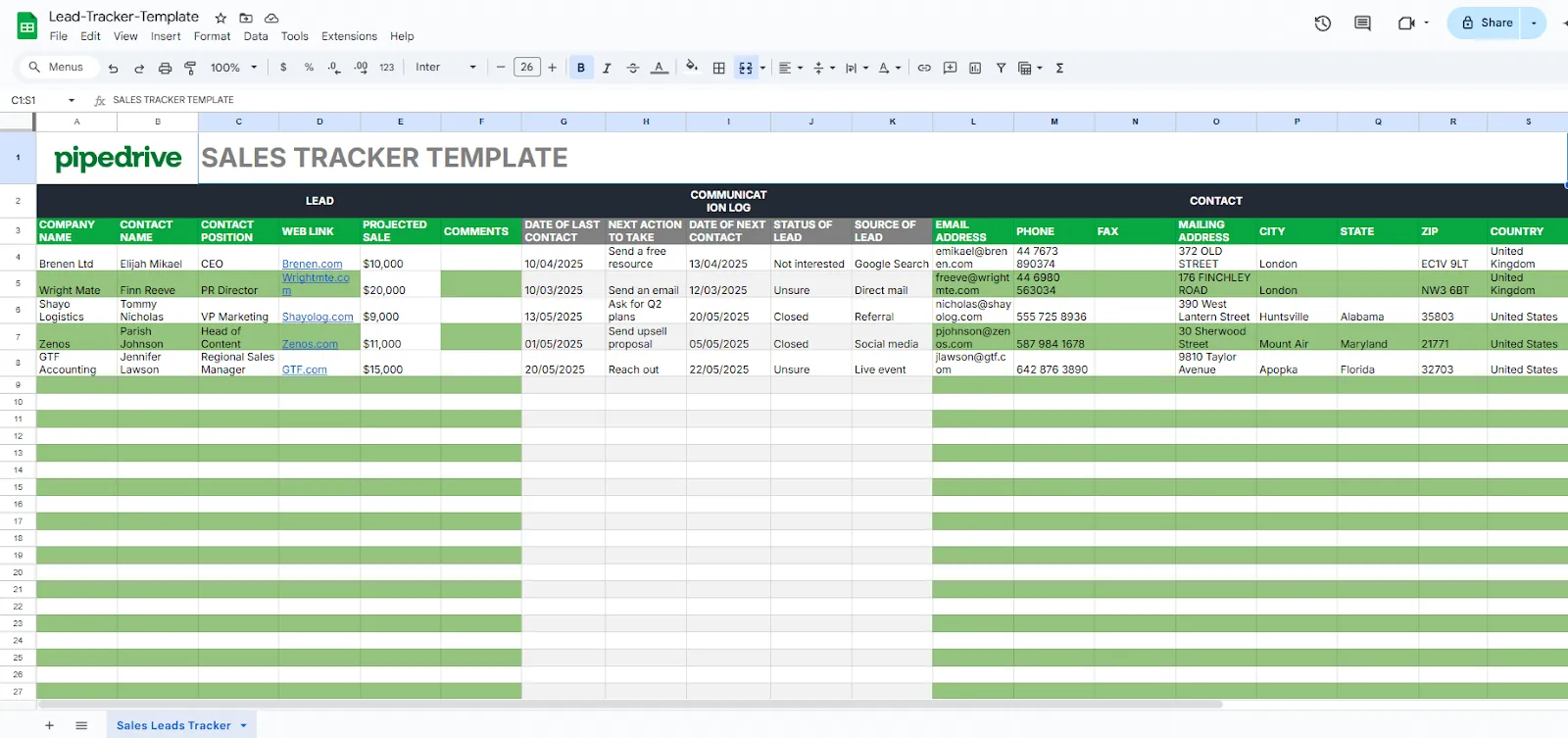The height and width of the screenshot is (738, 1568).
Task: Format as percent
Action: point(309,68)
